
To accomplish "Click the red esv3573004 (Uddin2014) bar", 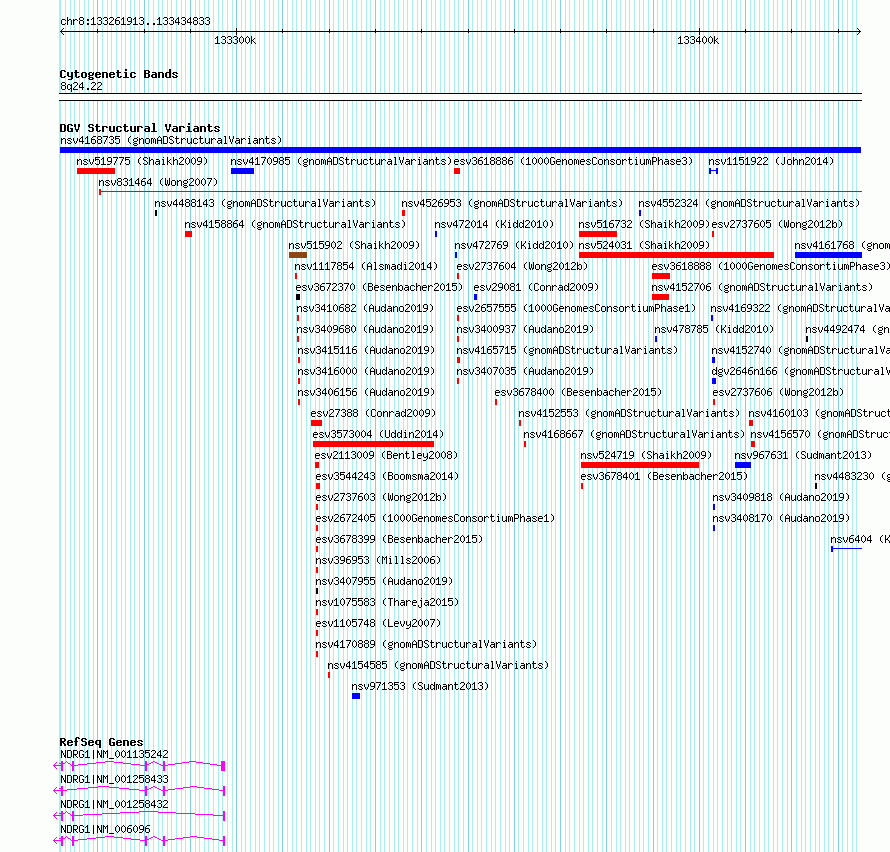I will click(x=373, y=444).
